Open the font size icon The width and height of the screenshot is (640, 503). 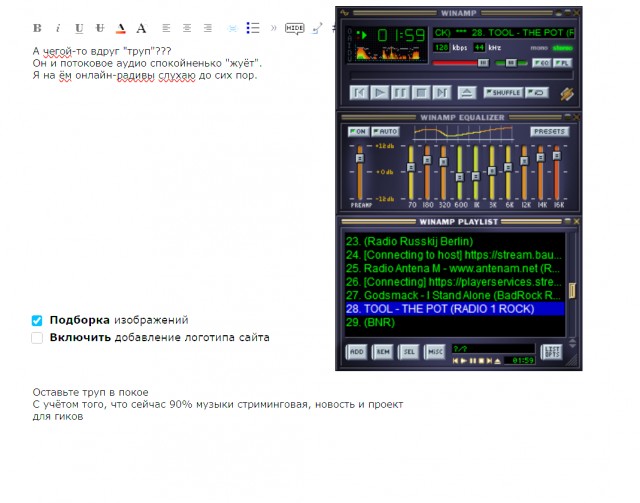point(141,28)
